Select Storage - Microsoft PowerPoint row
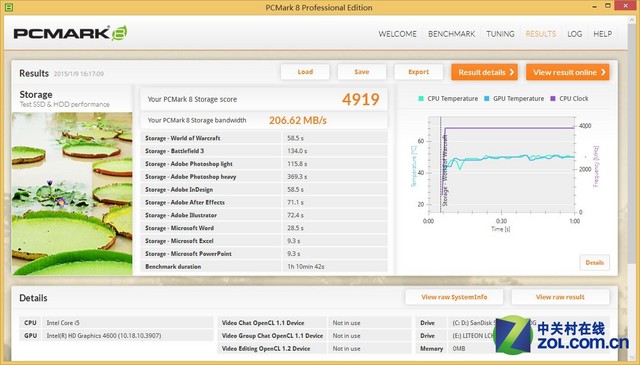Image resolution: width=640 pixels, height=365 pixels. 264,254
